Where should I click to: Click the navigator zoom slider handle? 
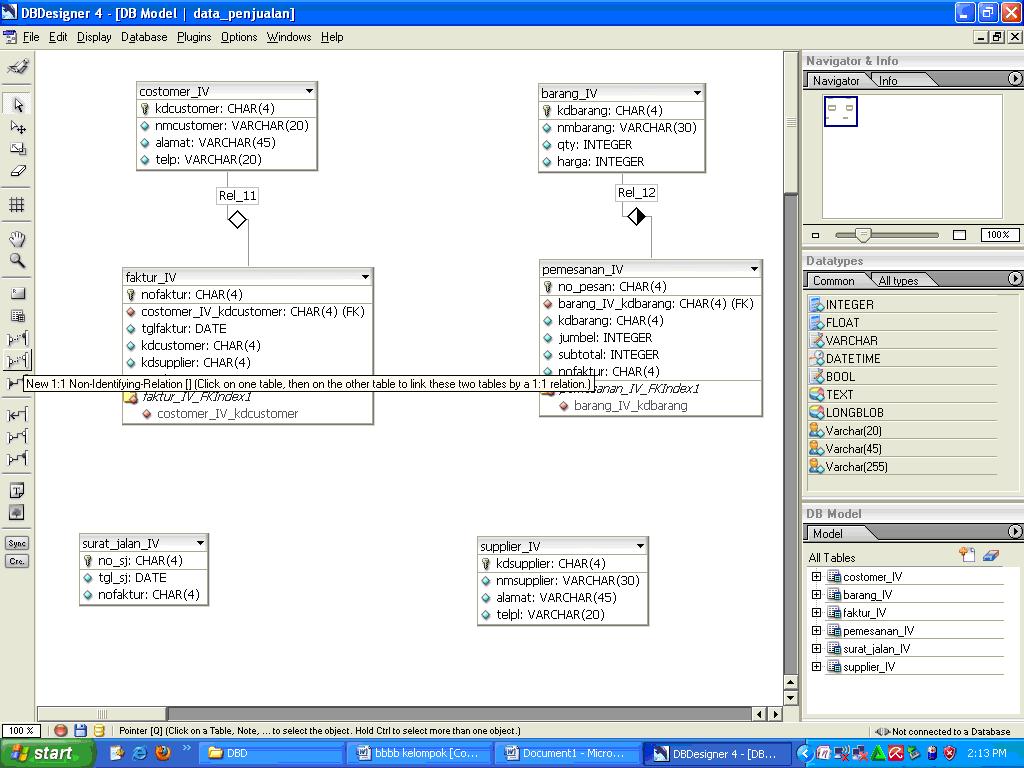(x=863, y=235)
